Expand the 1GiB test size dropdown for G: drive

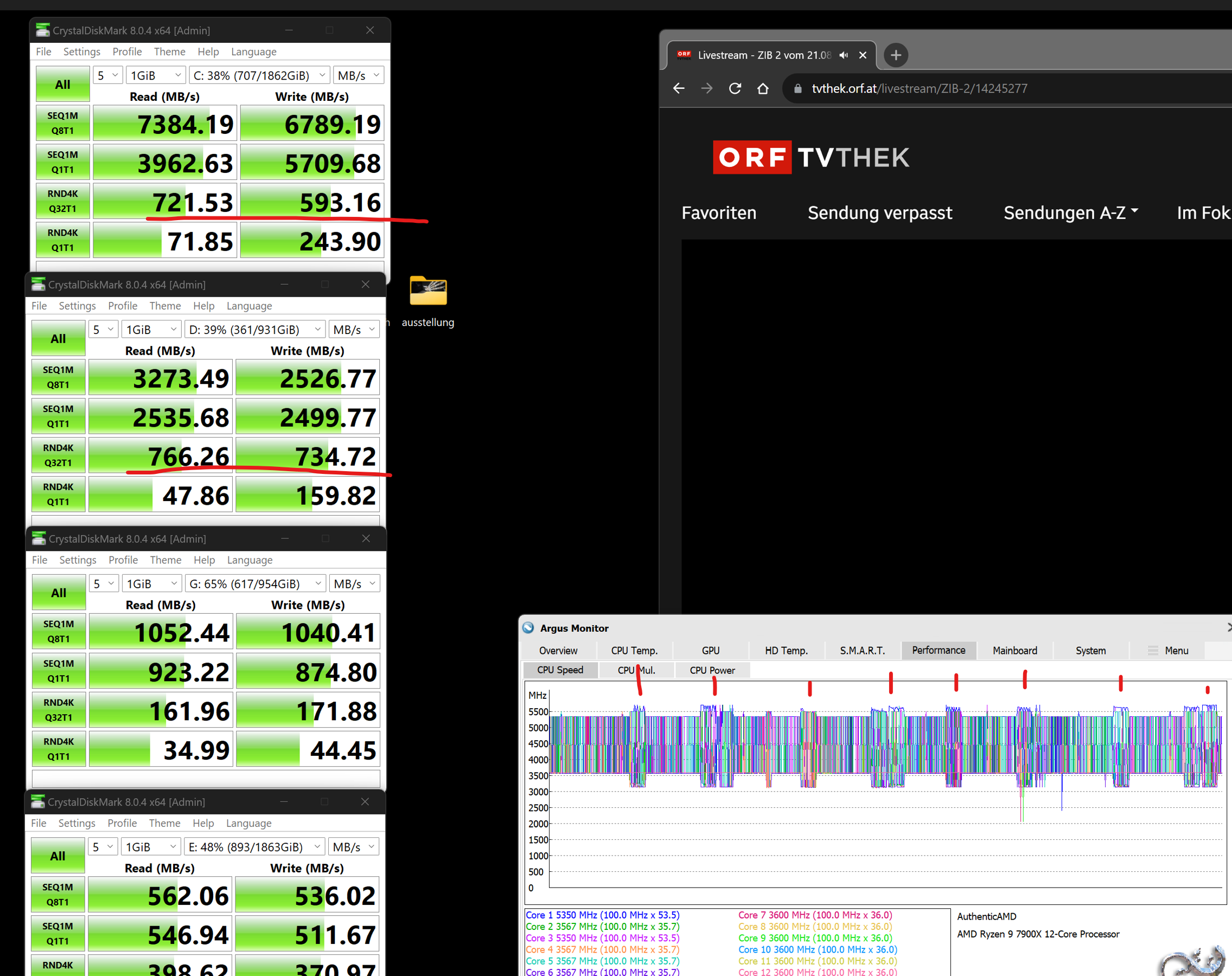151,583
